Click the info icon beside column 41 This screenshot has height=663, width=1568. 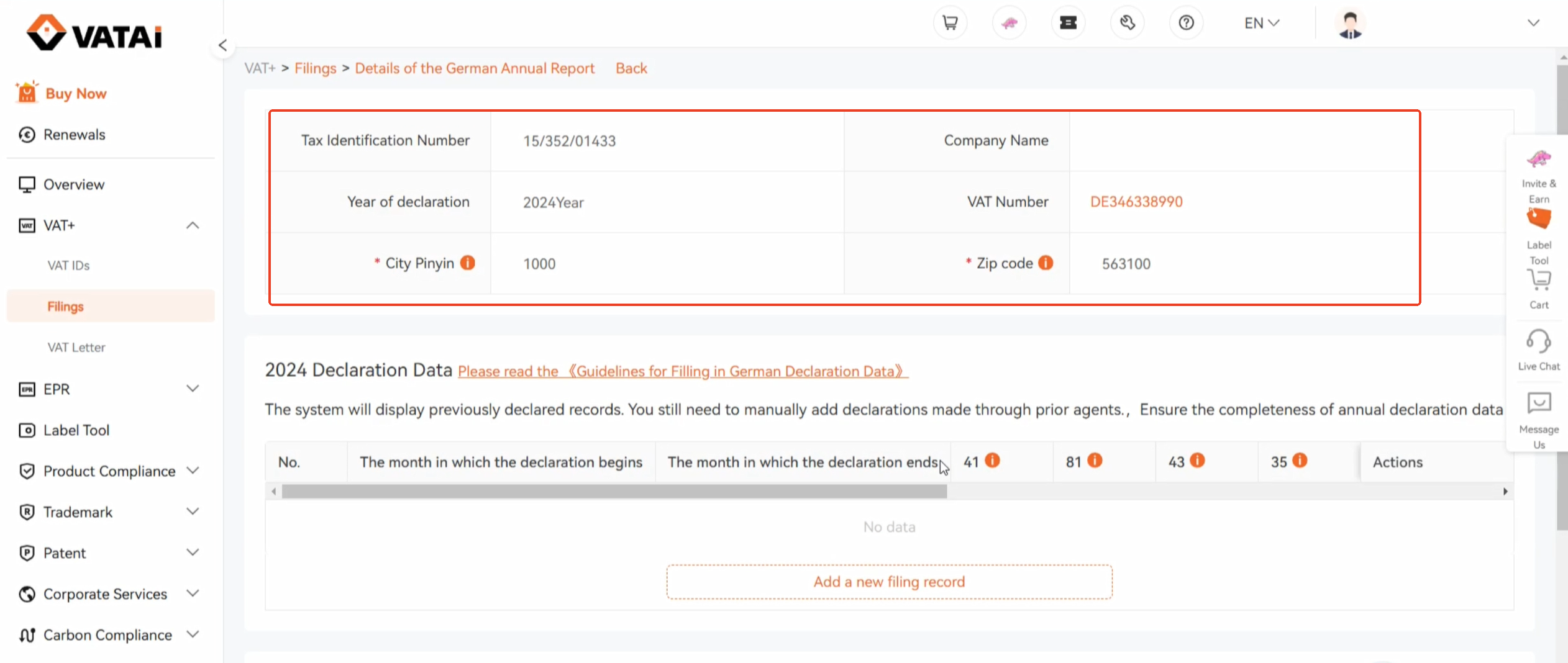click(993, 460)
